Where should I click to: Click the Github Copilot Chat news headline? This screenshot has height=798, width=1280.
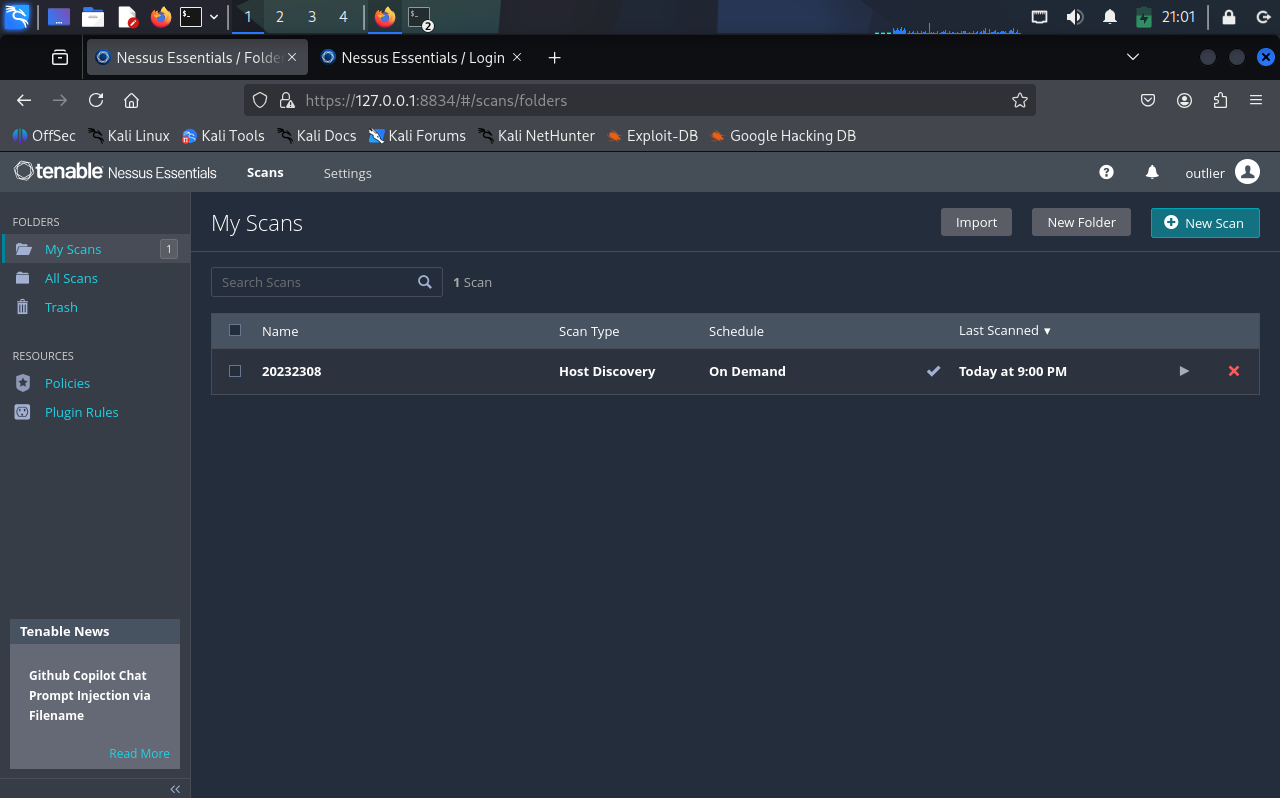click(90, 695)
